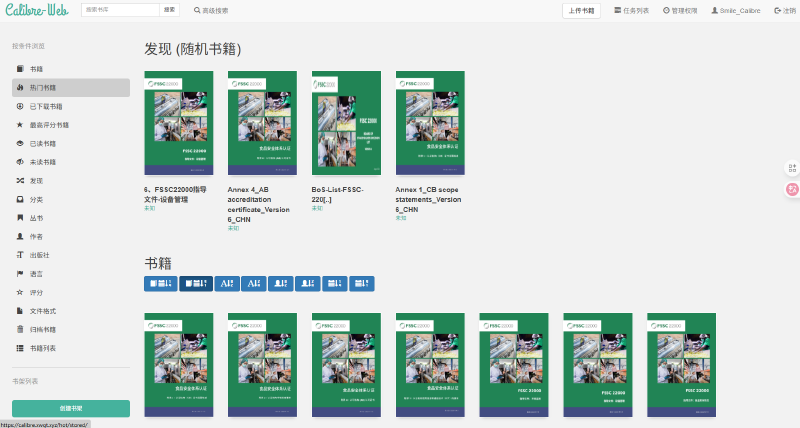Click the pink round icon at right edge
The height and width of the screenshot is (428, 800).
792,190
